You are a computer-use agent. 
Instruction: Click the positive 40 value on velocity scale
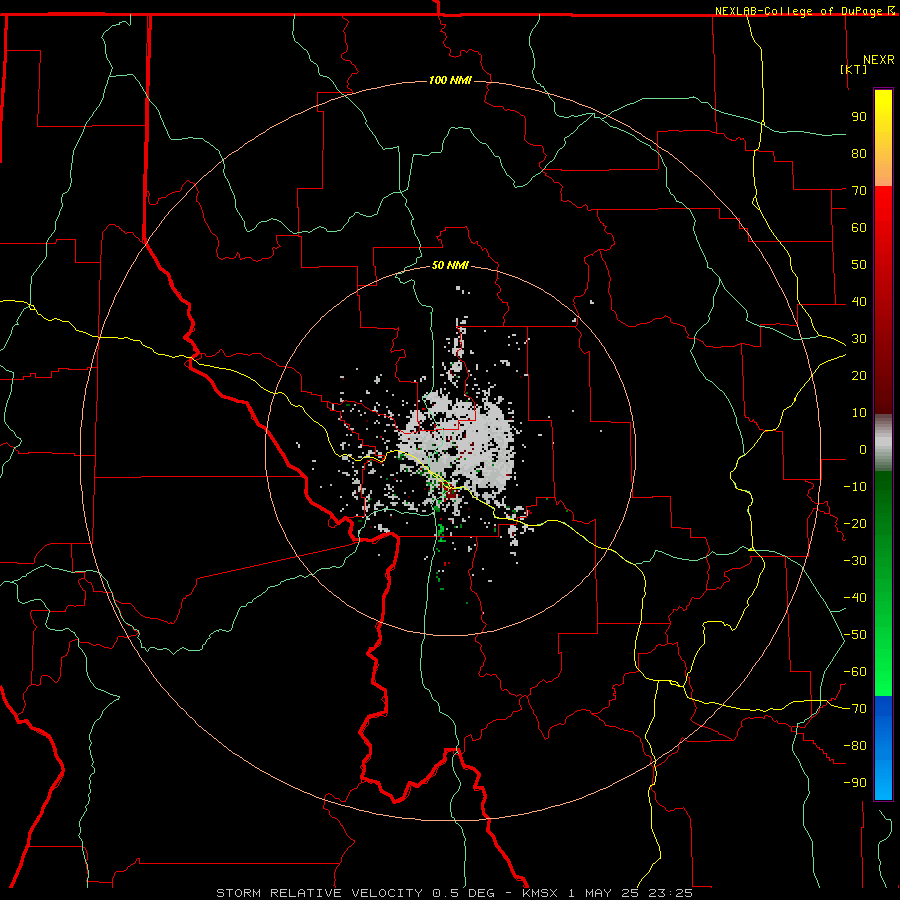(859, 301)
